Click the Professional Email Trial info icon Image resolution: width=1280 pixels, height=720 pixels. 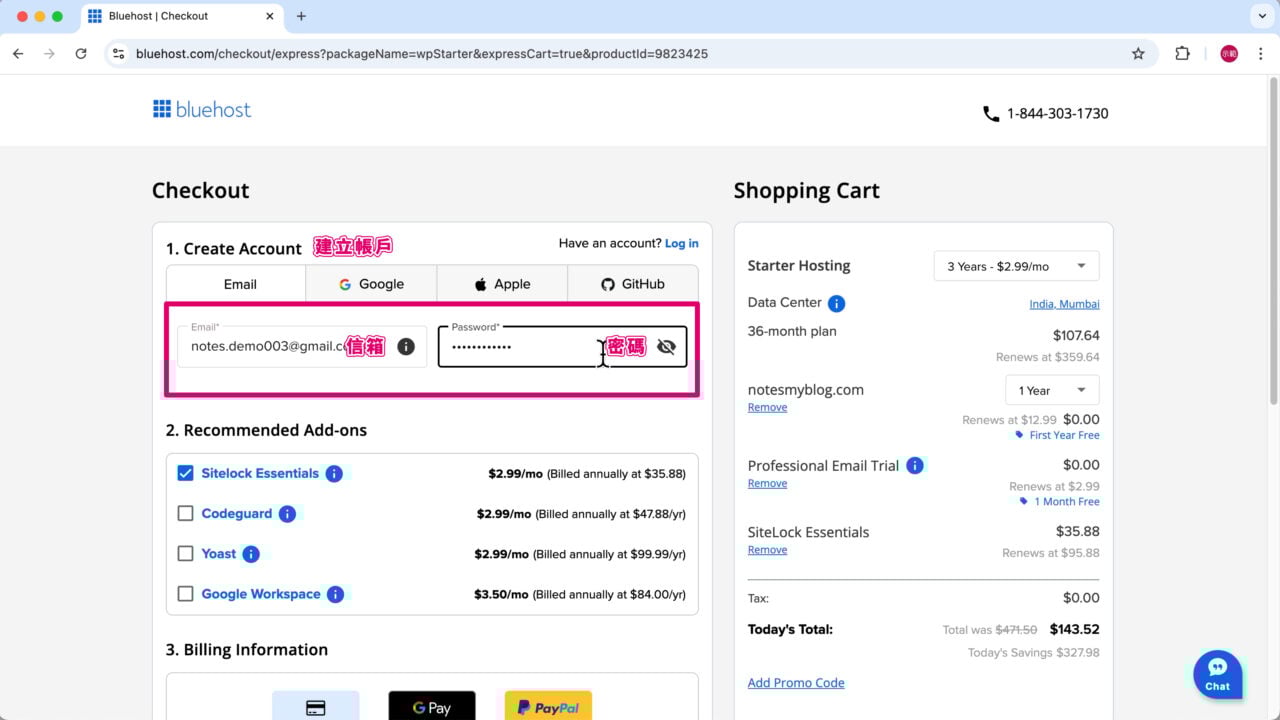tap(914, 465)
